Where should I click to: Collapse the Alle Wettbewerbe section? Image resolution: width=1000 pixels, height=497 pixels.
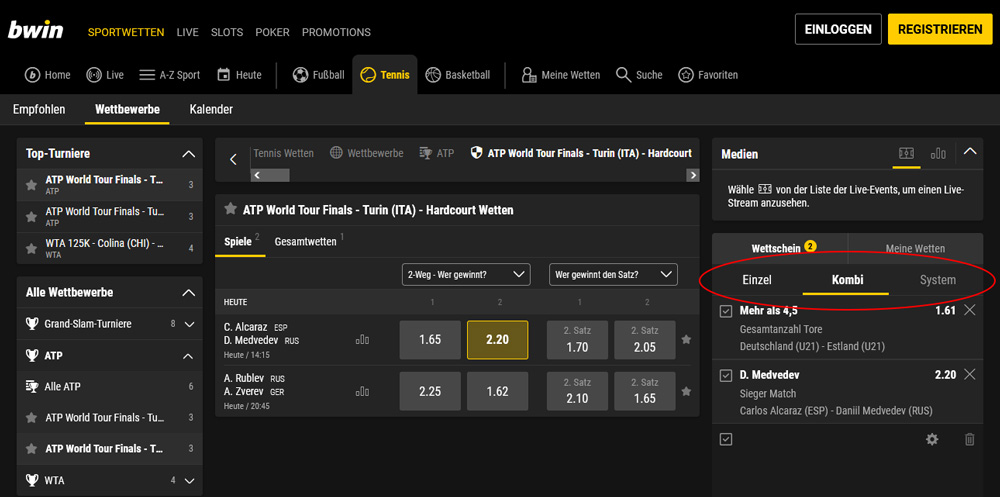188,292
